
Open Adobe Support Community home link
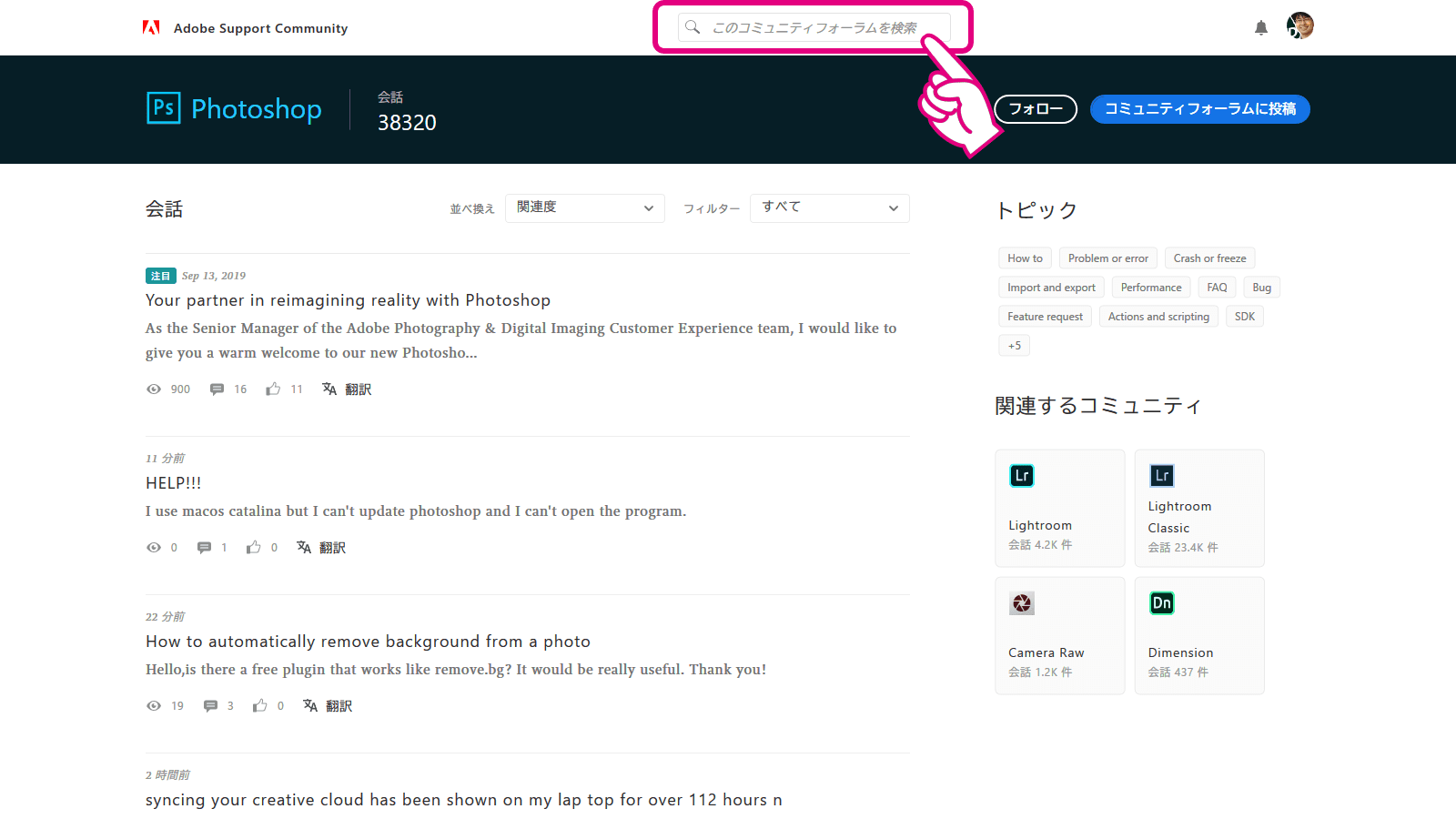coord(260,28)
